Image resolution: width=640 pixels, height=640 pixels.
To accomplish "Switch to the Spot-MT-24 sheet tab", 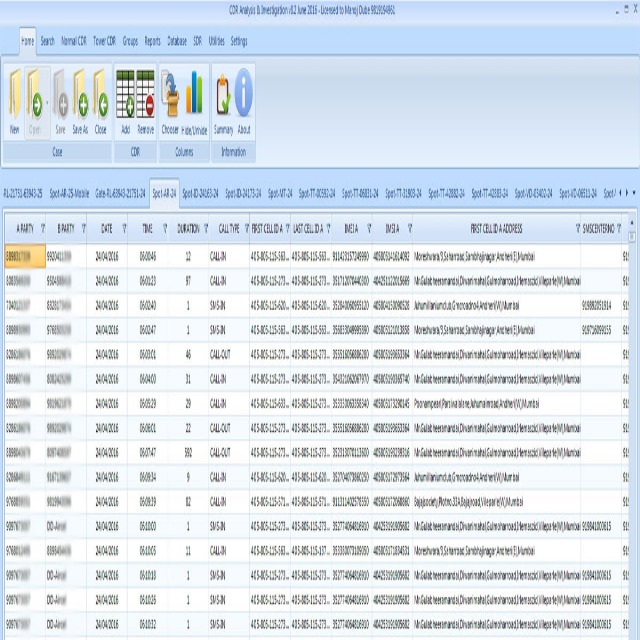I will (x=281, y=192).
